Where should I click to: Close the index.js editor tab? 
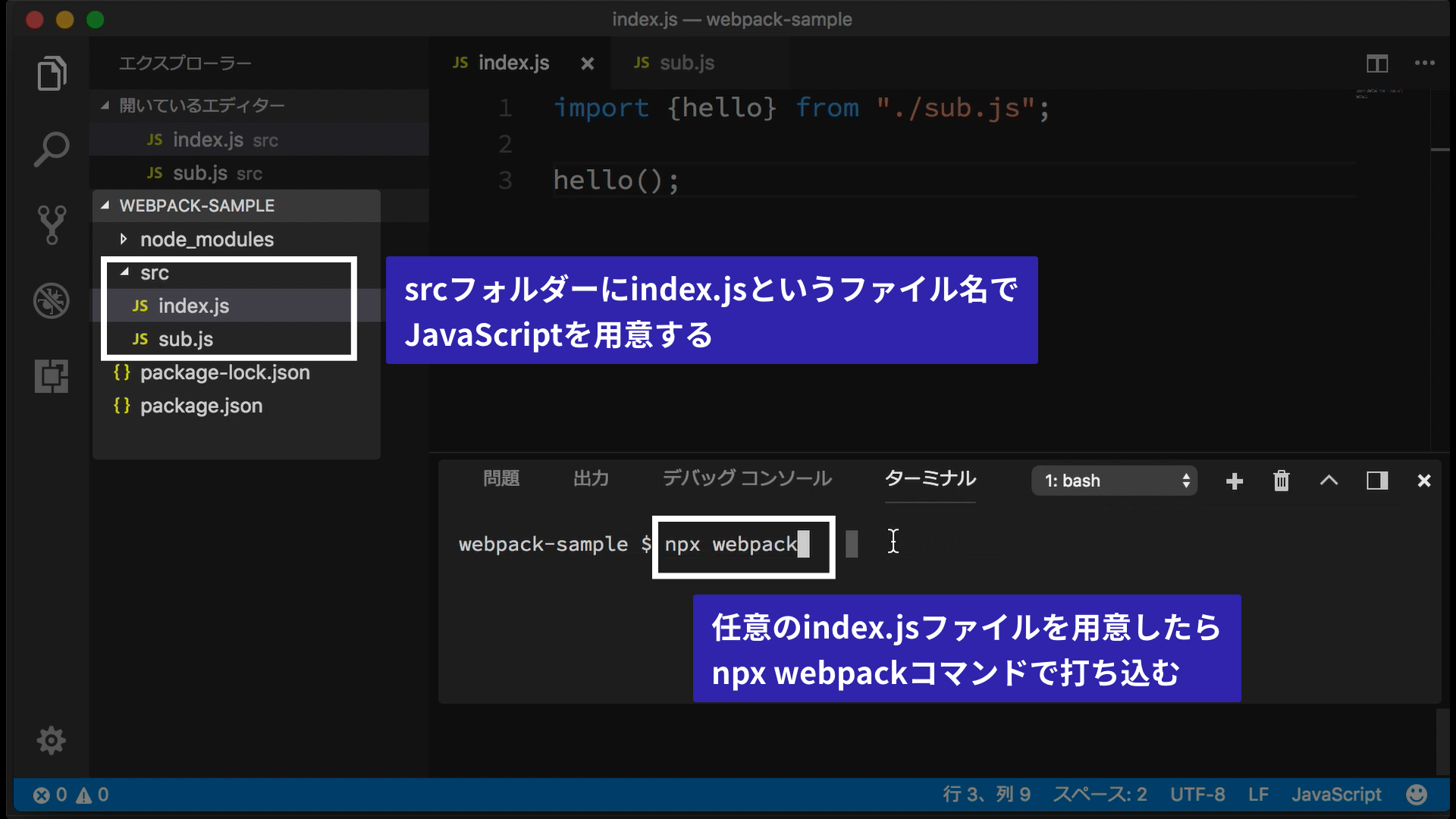(x=587, y=64)
